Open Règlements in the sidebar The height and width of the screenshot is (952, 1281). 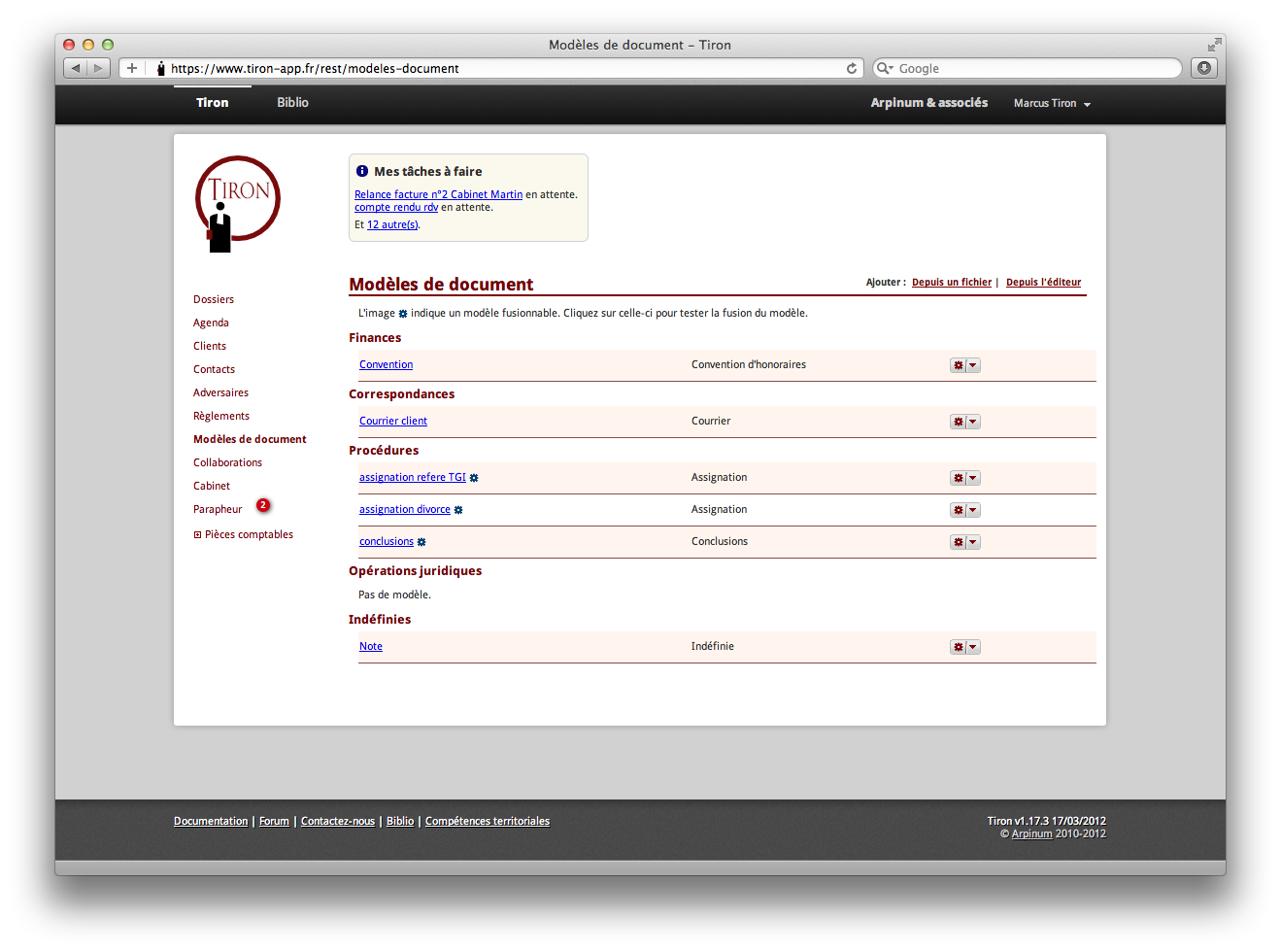[x=221, y=416]
